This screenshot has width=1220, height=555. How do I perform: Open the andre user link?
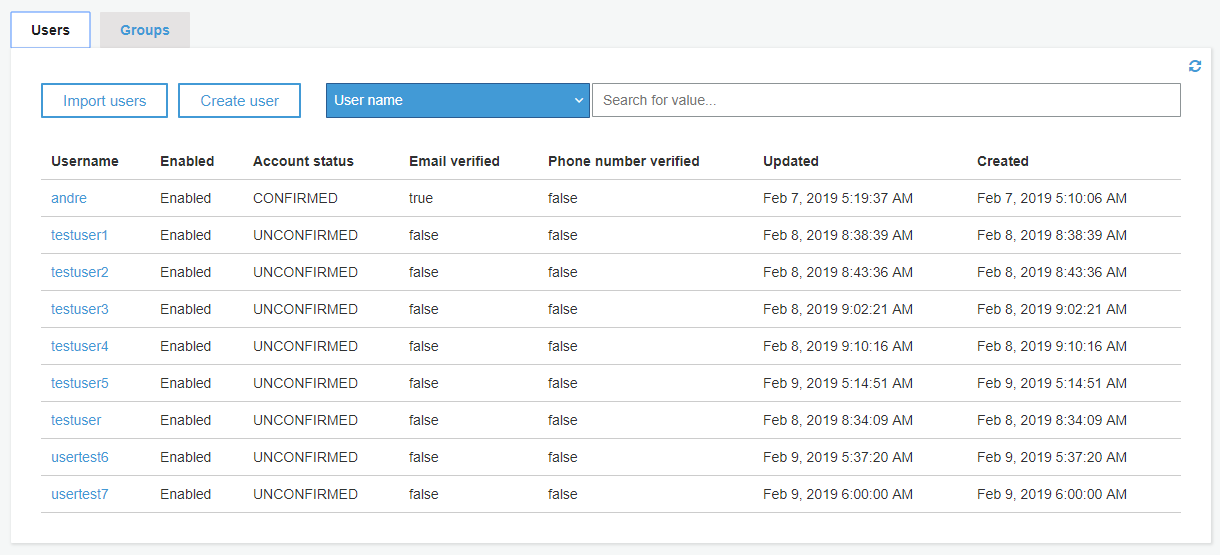coord(69,198)
